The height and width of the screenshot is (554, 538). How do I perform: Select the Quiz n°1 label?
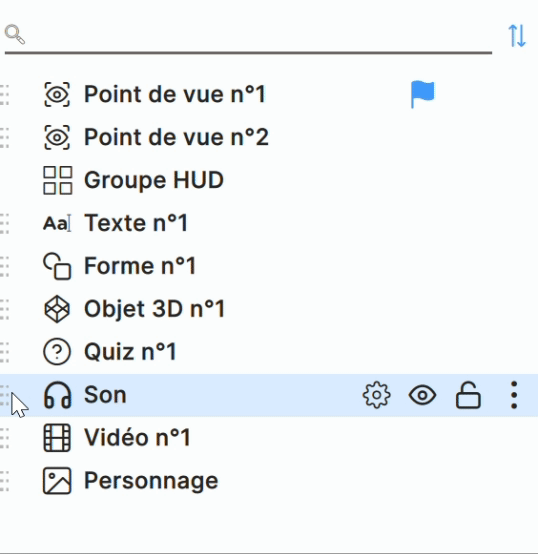(x=130, y=352)
